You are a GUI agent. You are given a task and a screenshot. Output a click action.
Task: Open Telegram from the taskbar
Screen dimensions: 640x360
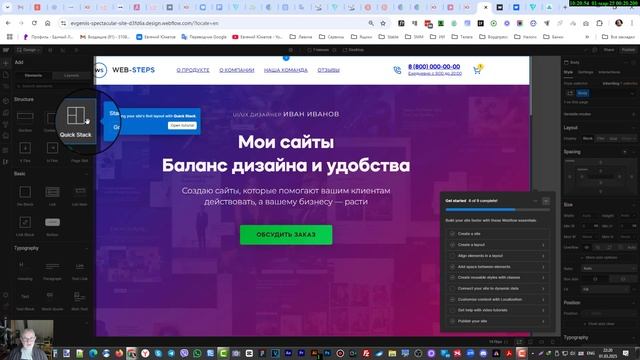[171, 353]
